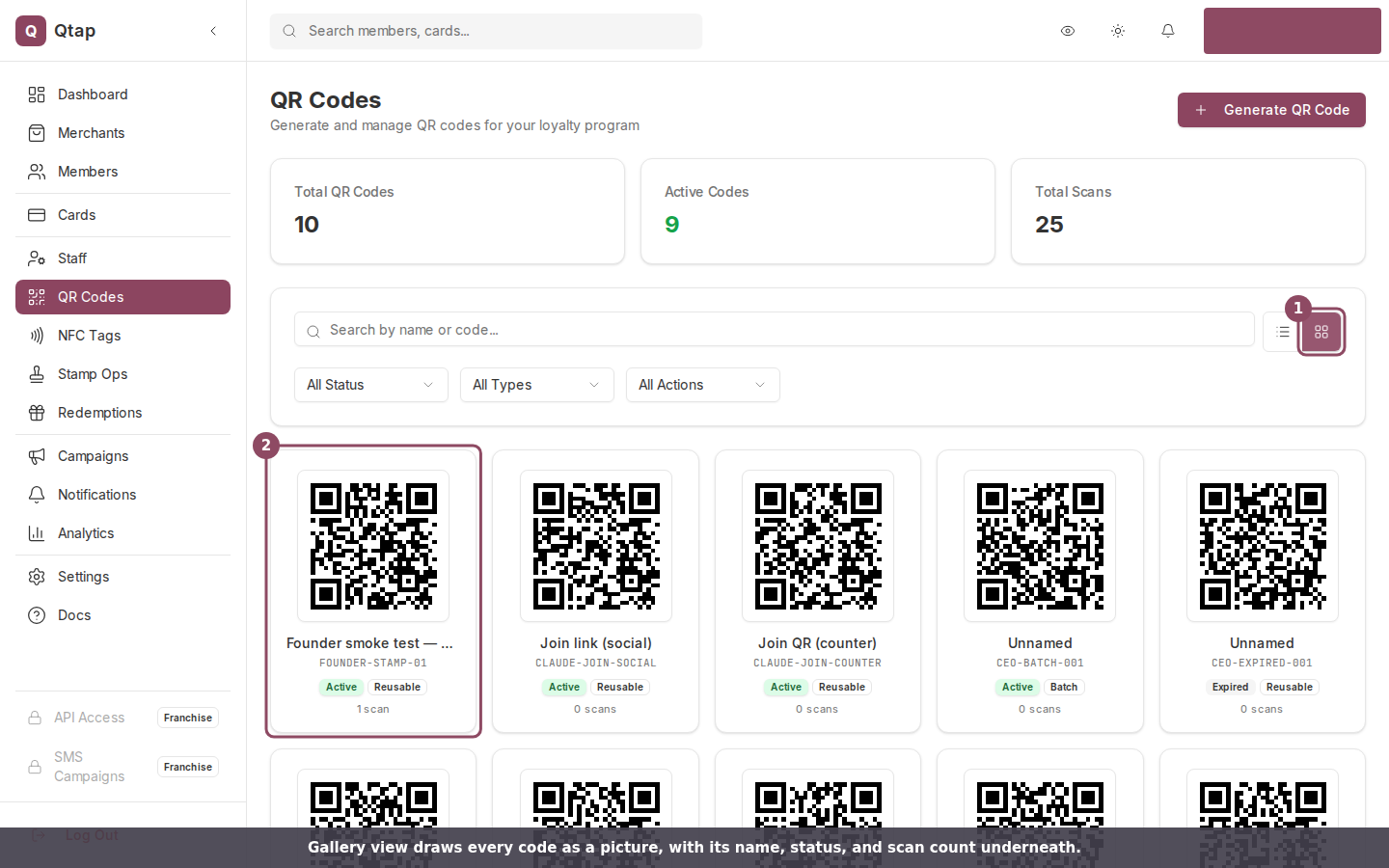Image resolution: width=1389 pixels, height=868 pixels.
Task: Open Join link (social) QR image
Action: point(596,546)
